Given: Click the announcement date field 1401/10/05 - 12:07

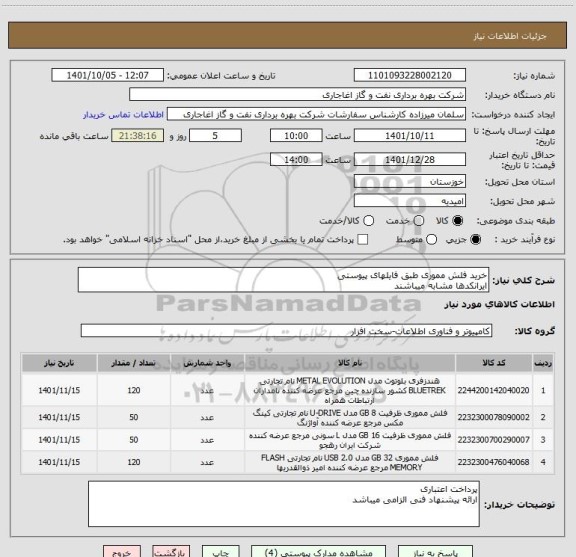Looking at the screenshot, I should point(108,75).
